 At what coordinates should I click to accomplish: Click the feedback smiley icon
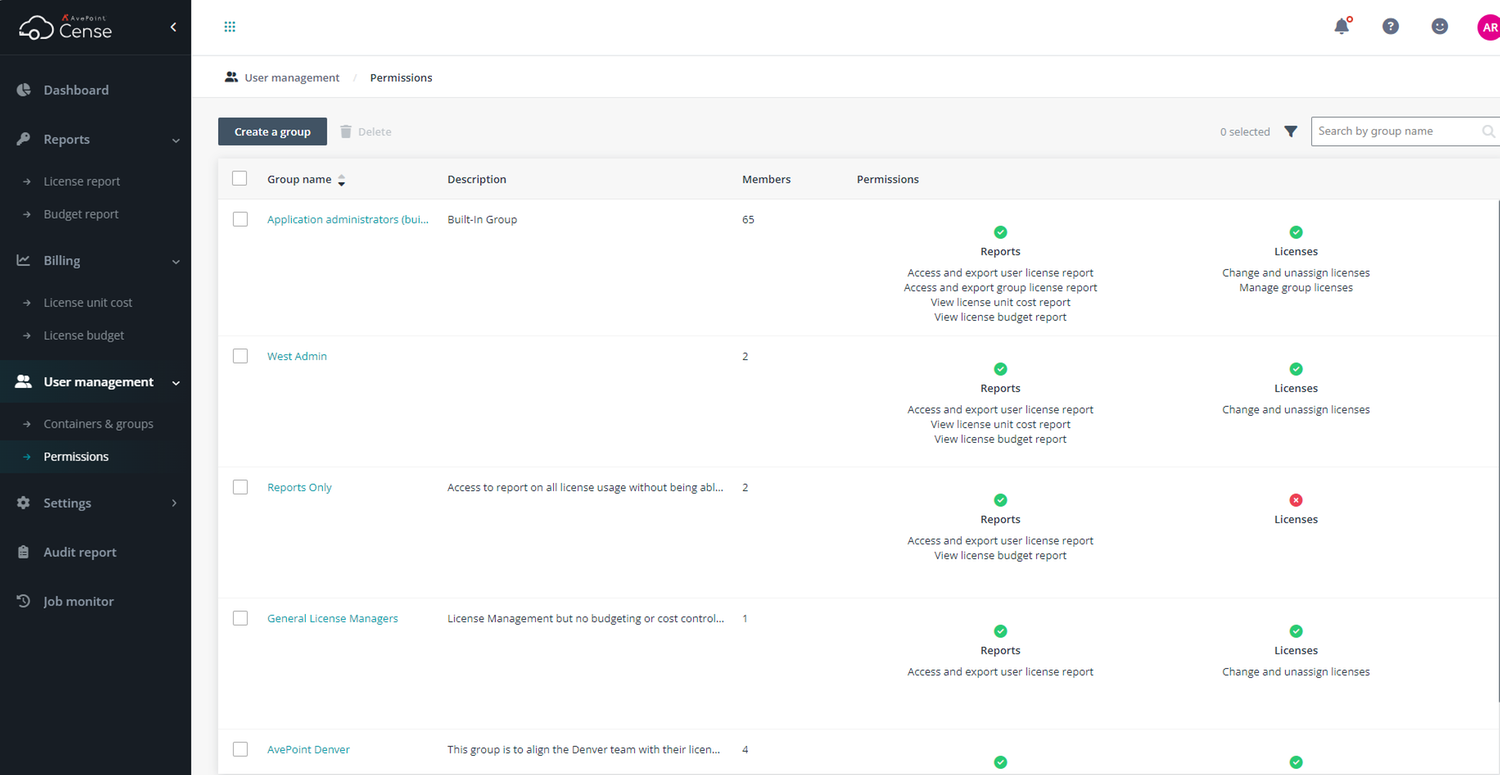(1440, 27)
